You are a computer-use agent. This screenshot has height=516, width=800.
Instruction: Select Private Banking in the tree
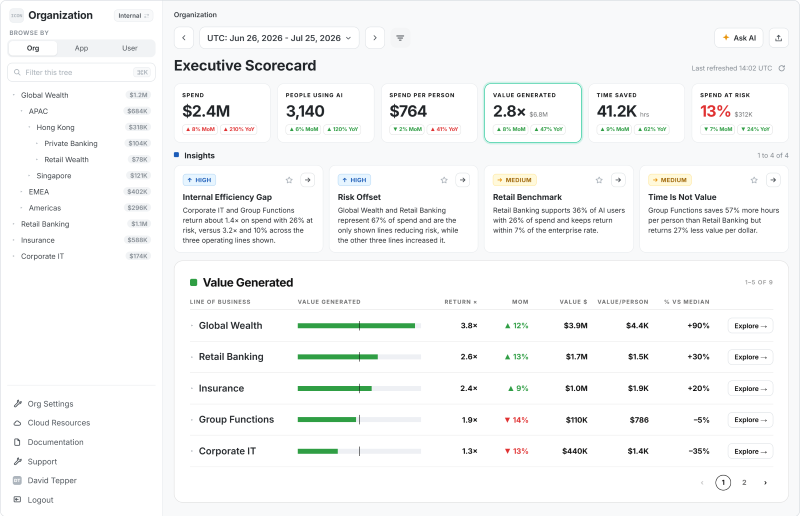point(71,143)
